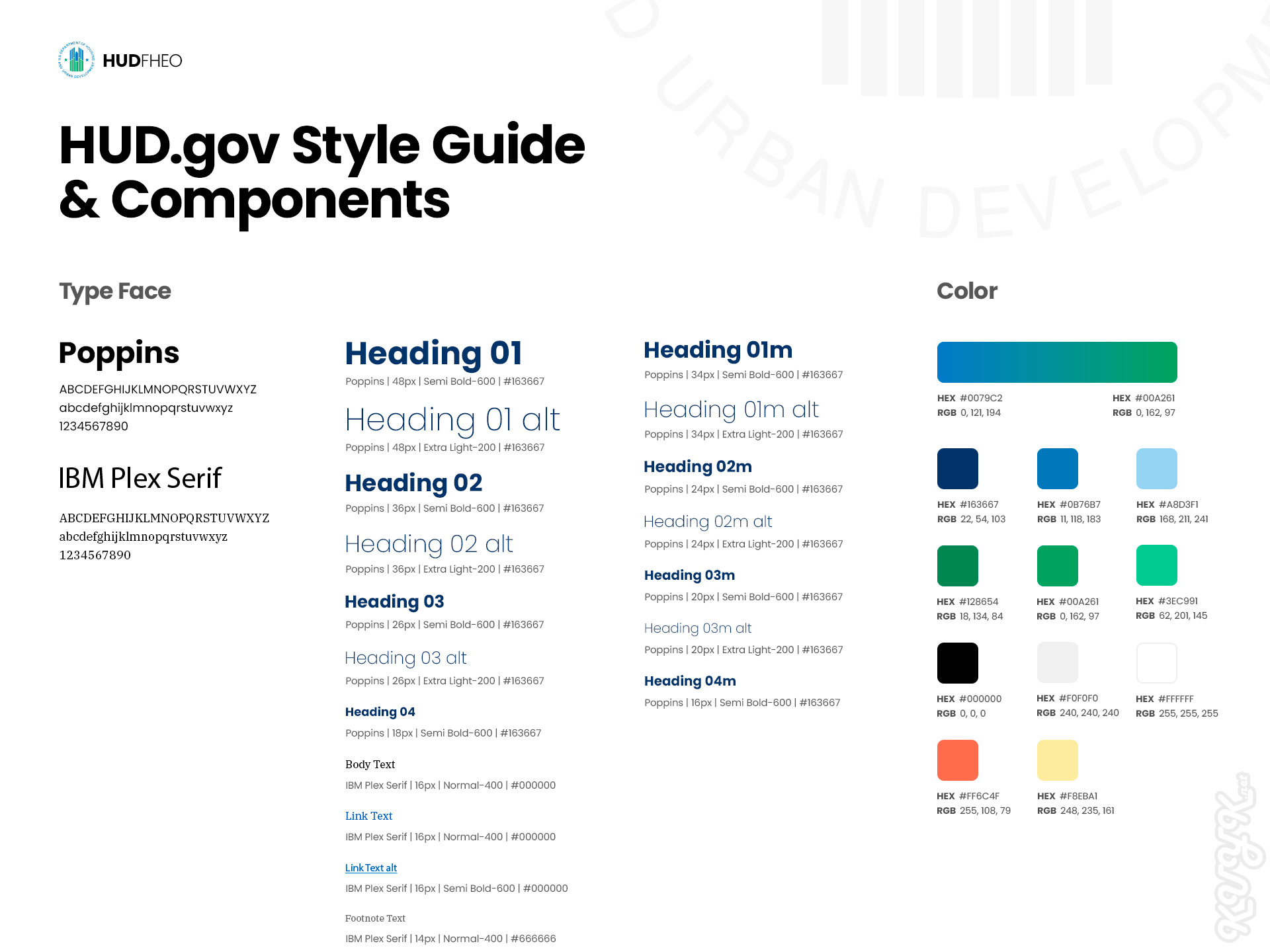
Task: Click the IBM Plex Serif '1234567890' digits line
Action: 95,555
